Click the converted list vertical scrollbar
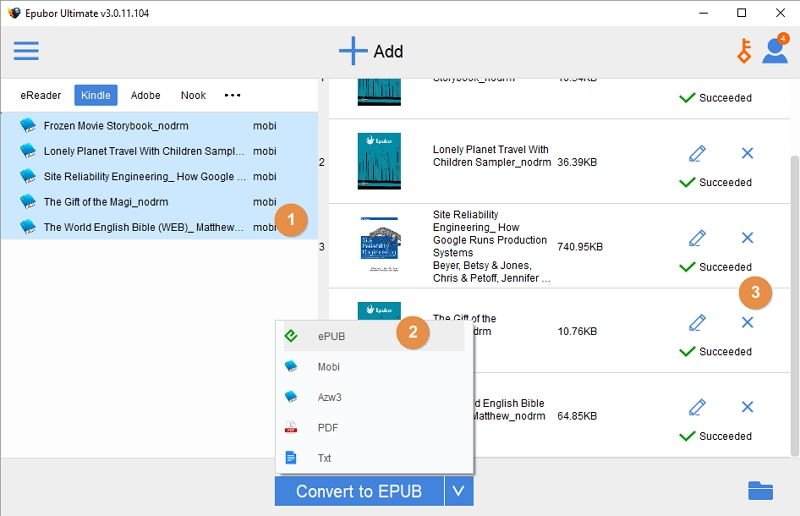 pyautogui.click(x=794, y=305)
